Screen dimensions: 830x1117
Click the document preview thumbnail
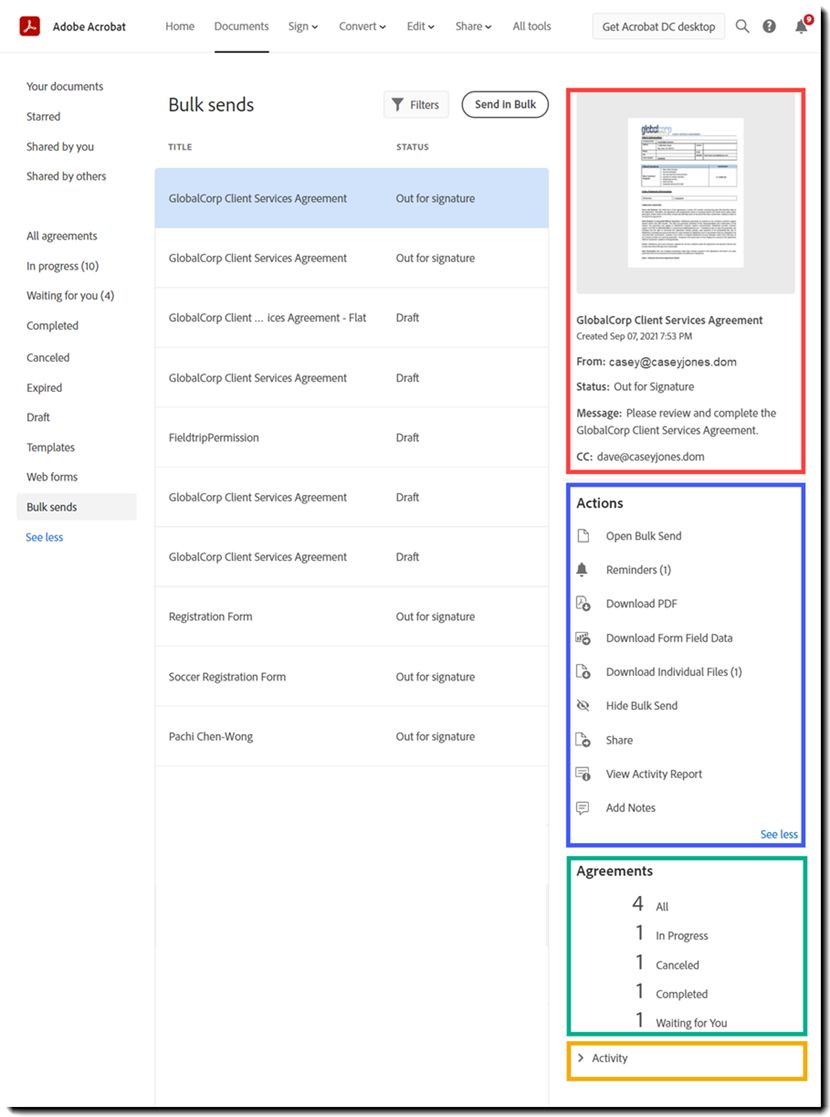point(685,192)
